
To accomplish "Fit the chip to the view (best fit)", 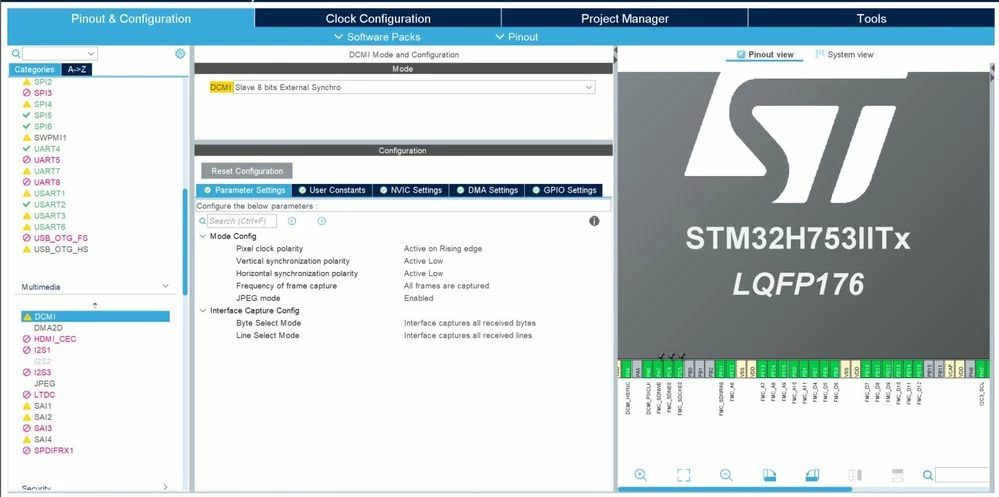I will click(x=684, y=475).
